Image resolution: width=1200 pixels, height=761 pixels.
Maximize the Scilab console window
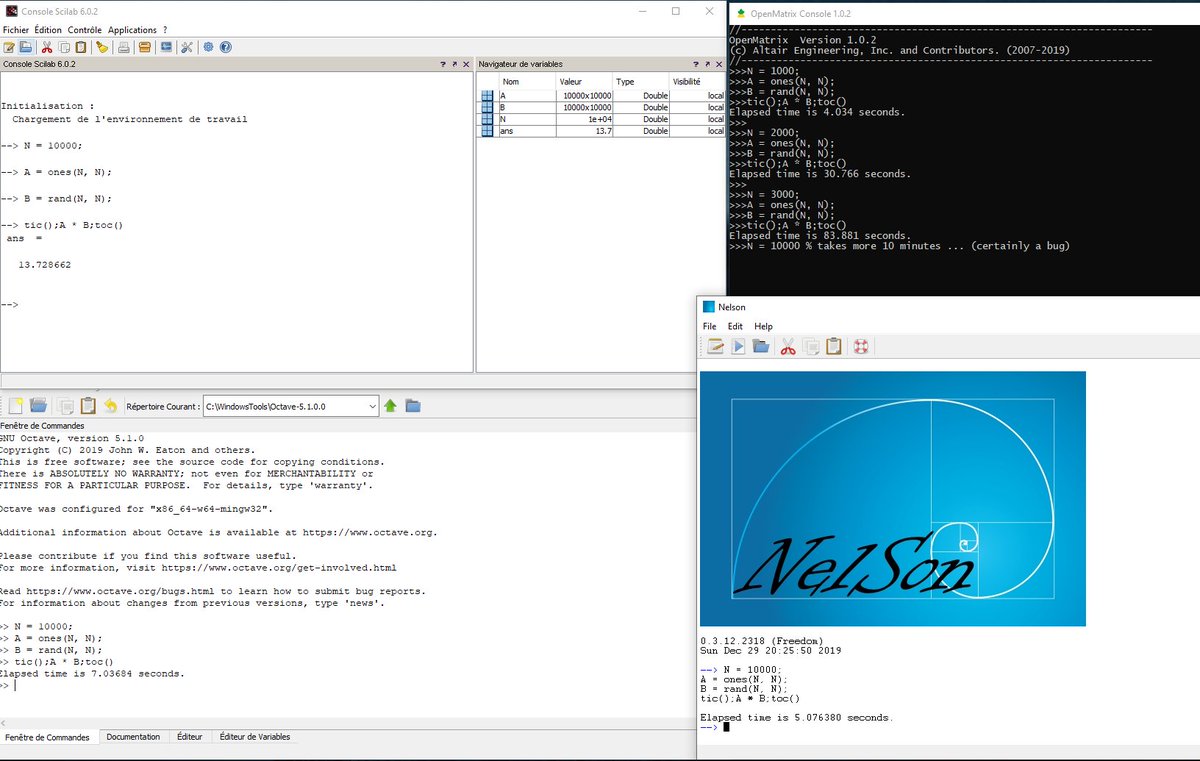(676, 11)
